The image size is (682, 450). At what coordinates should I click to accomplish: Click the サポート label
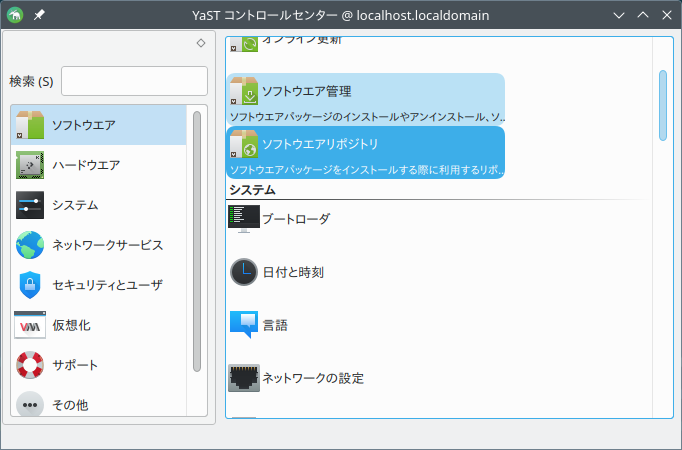[x=75, y=365]
